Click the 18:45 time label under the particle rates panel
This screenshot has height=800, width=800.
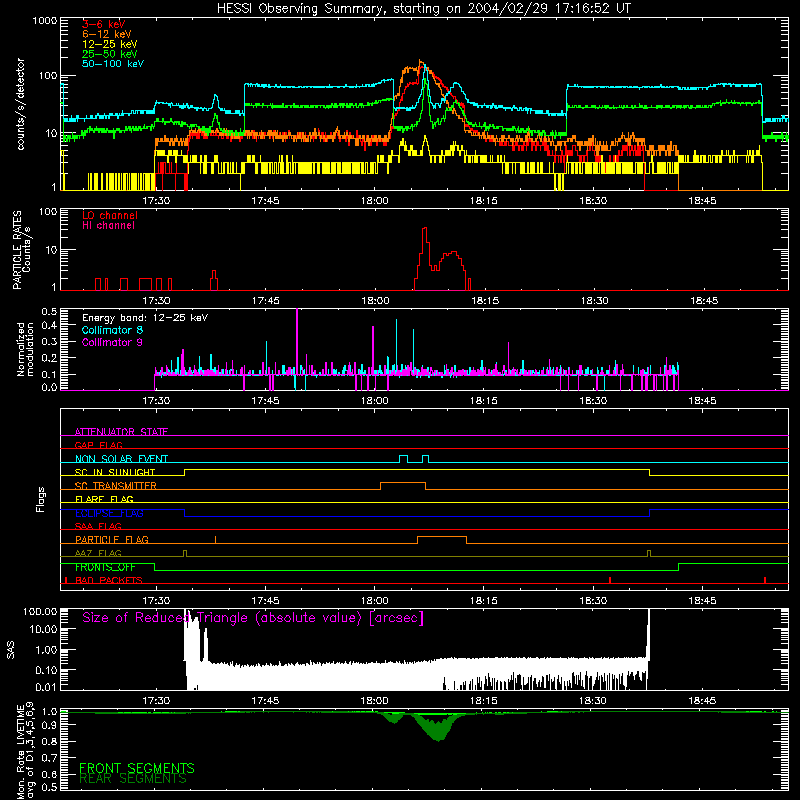pos(704,301)
